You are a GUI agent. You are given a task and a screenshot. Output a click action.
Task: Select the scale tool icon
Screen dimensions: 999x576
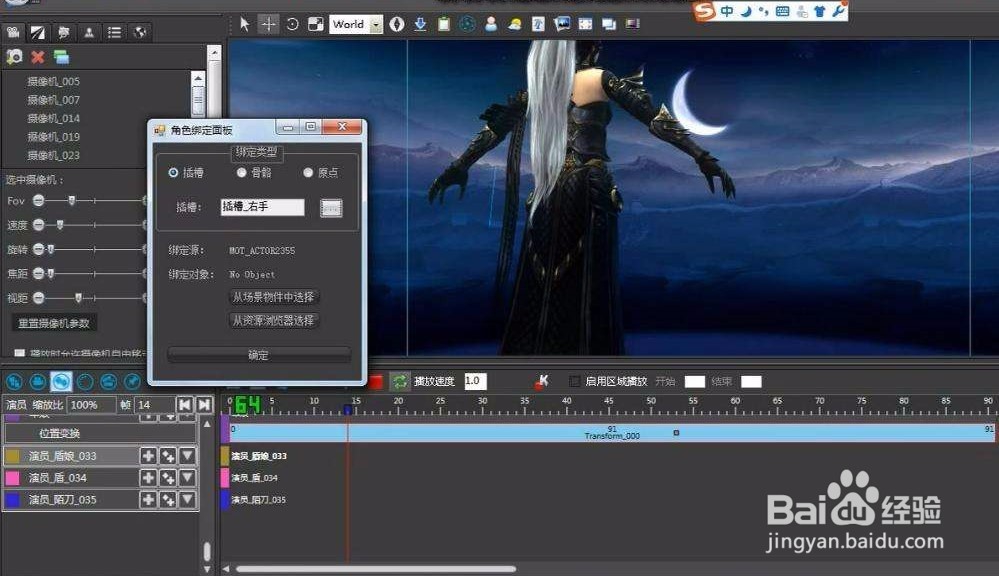click(x=315, y=24)
